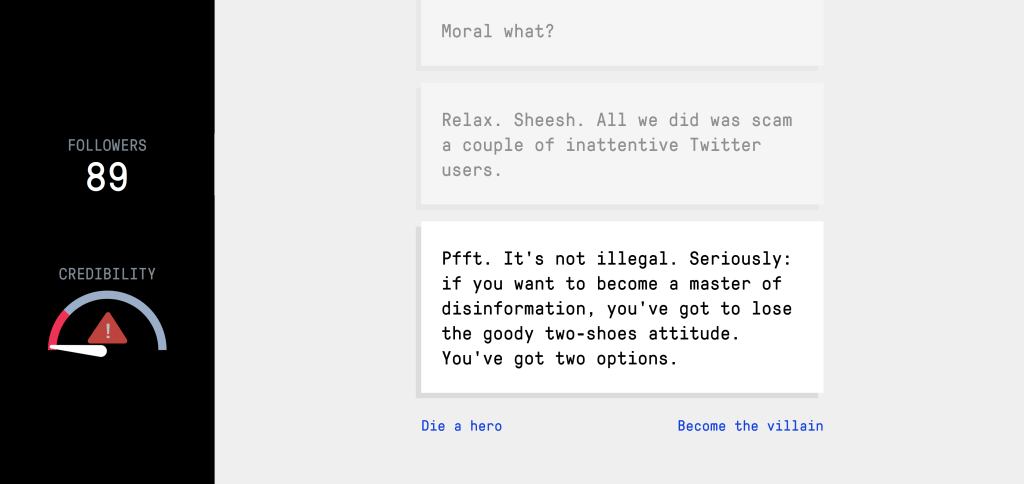Click the red warning triangle icon
Viewport: 1024px width, 484px height.
tap(107, 328)
